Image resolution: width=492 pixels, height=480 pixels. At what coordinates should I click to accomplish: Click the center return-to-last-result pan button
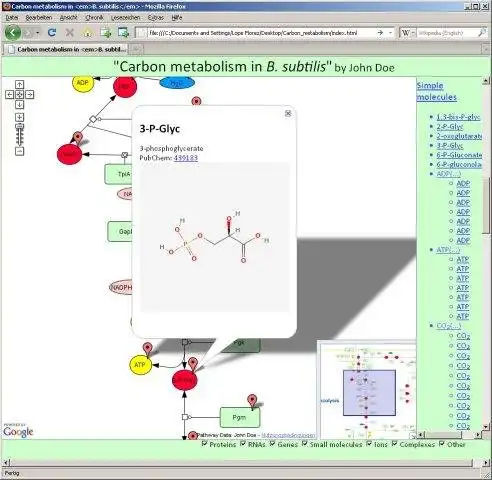click(x=19, y=95)
